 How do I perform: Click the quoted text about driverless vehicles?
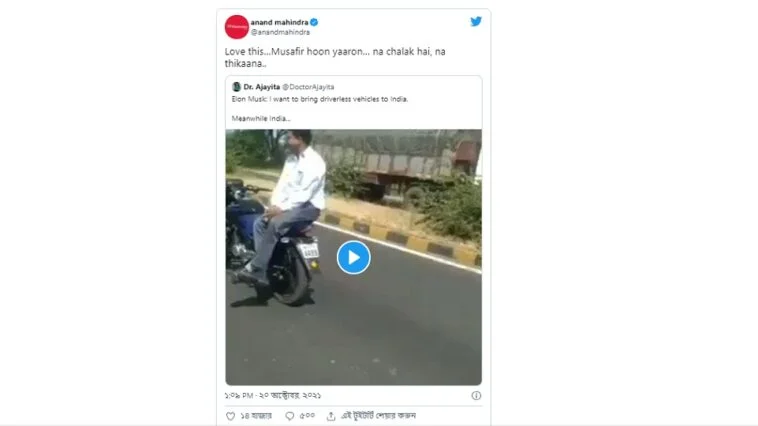pos(320,109)
